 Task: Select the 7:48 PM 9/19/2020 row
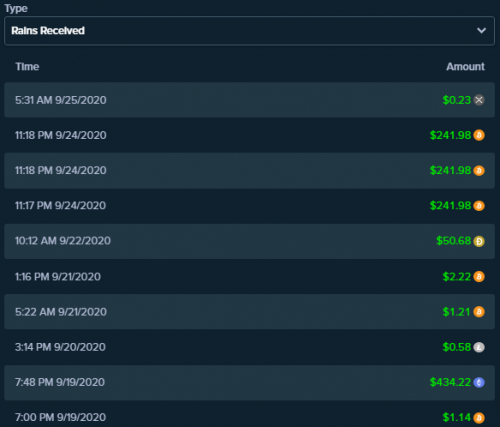click(249, 382)
